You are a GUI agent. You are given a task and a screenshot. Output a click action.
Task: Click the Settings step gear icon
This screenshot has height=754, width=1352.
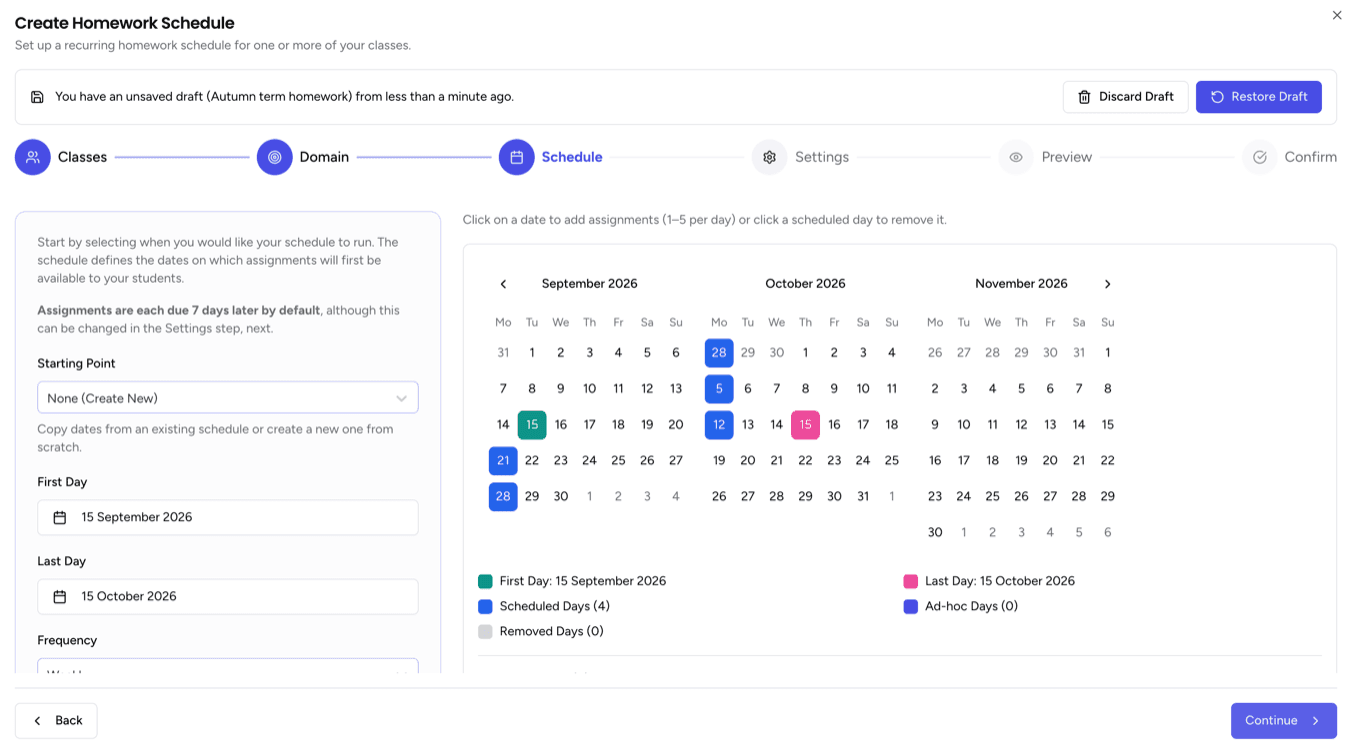[x=770, y=157]
